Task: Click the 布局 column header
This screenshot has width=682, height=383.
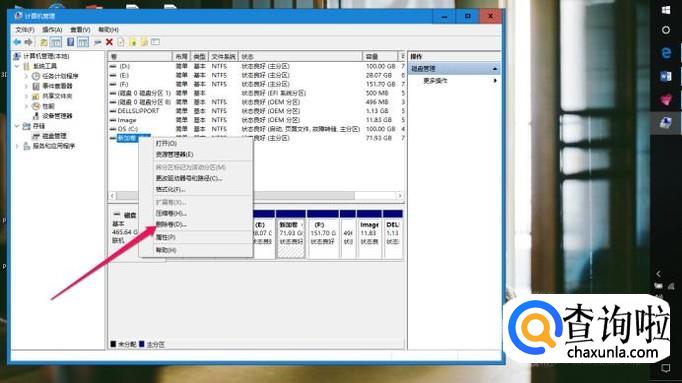Action: click(181, 57)
